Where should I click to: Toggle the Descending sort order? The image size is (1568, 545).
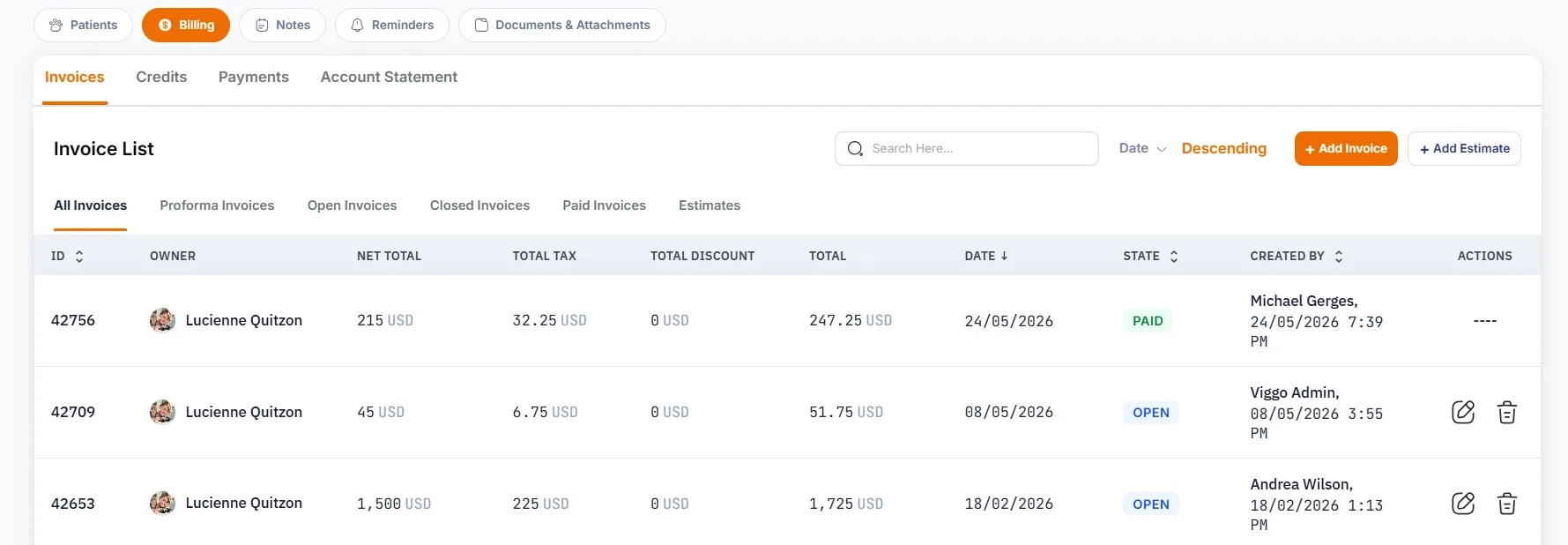tap(1223, 148)
